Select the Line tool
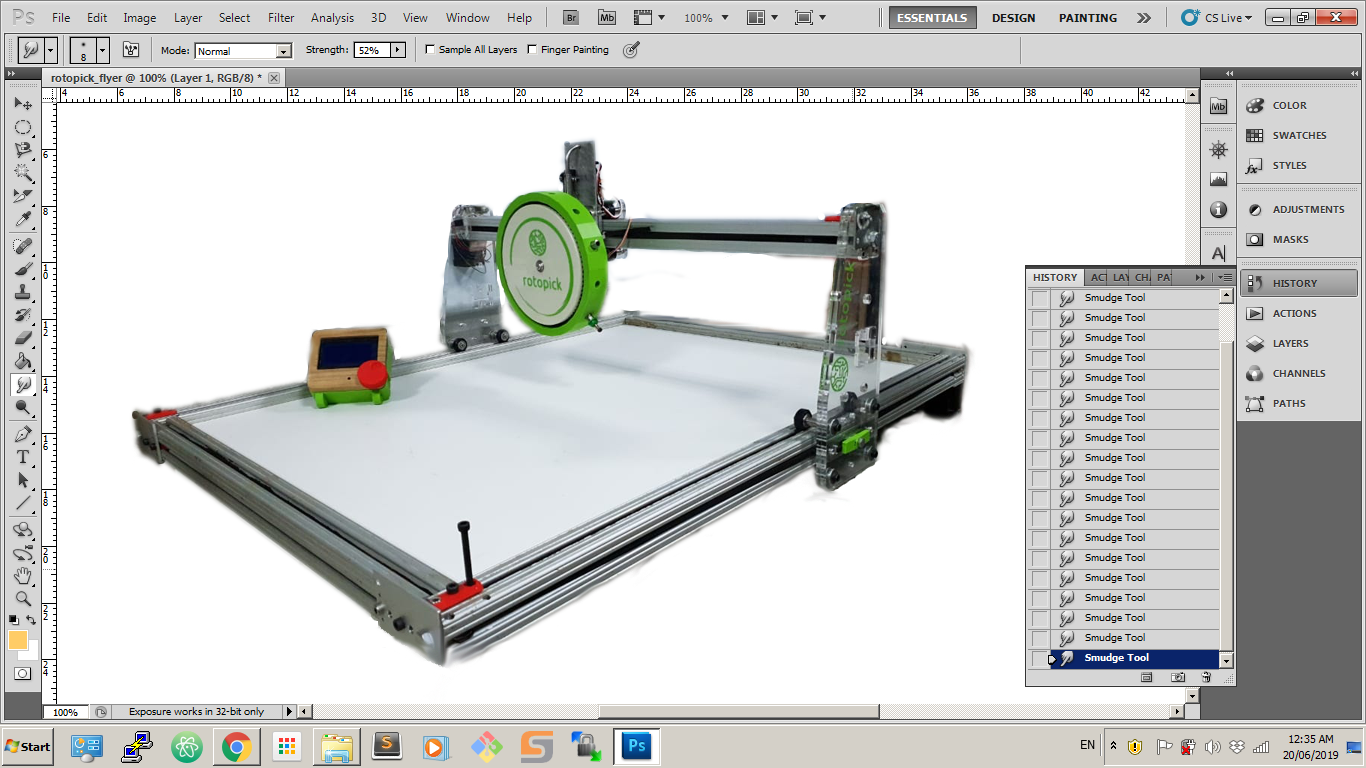The height and width of the screenshot is (768, 1366). pos(23,503)
